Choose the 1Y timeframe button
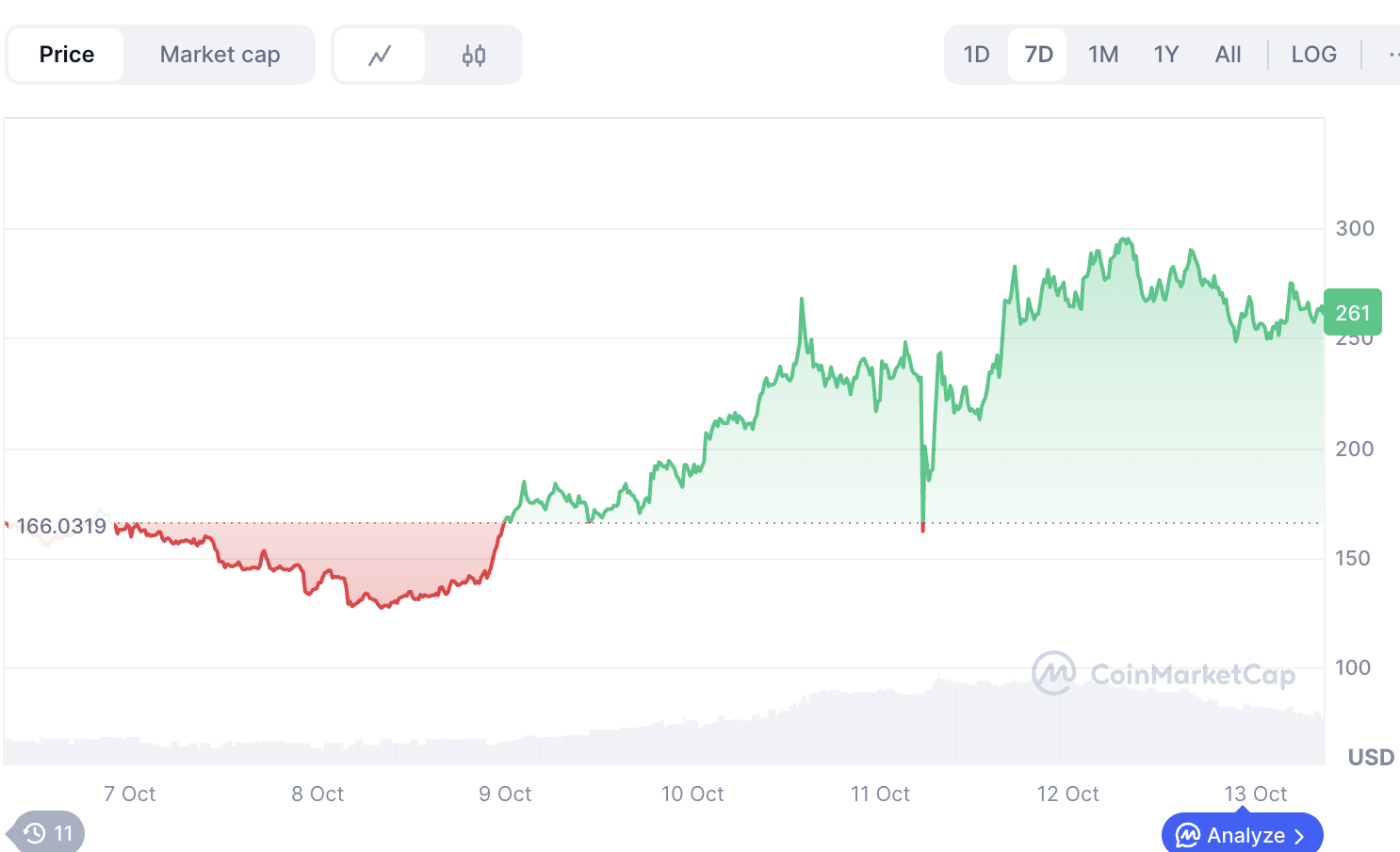 [1165, 54]
